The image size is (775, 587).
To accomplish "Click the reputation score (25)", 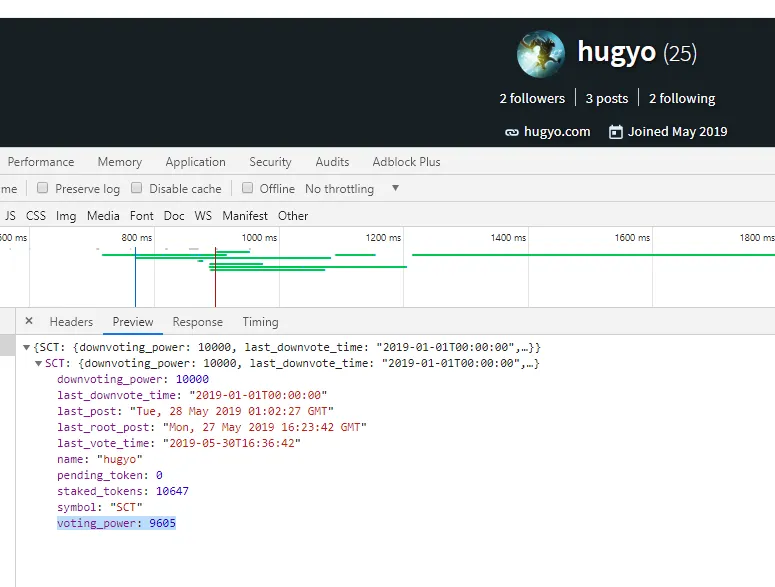I will 680,53.
